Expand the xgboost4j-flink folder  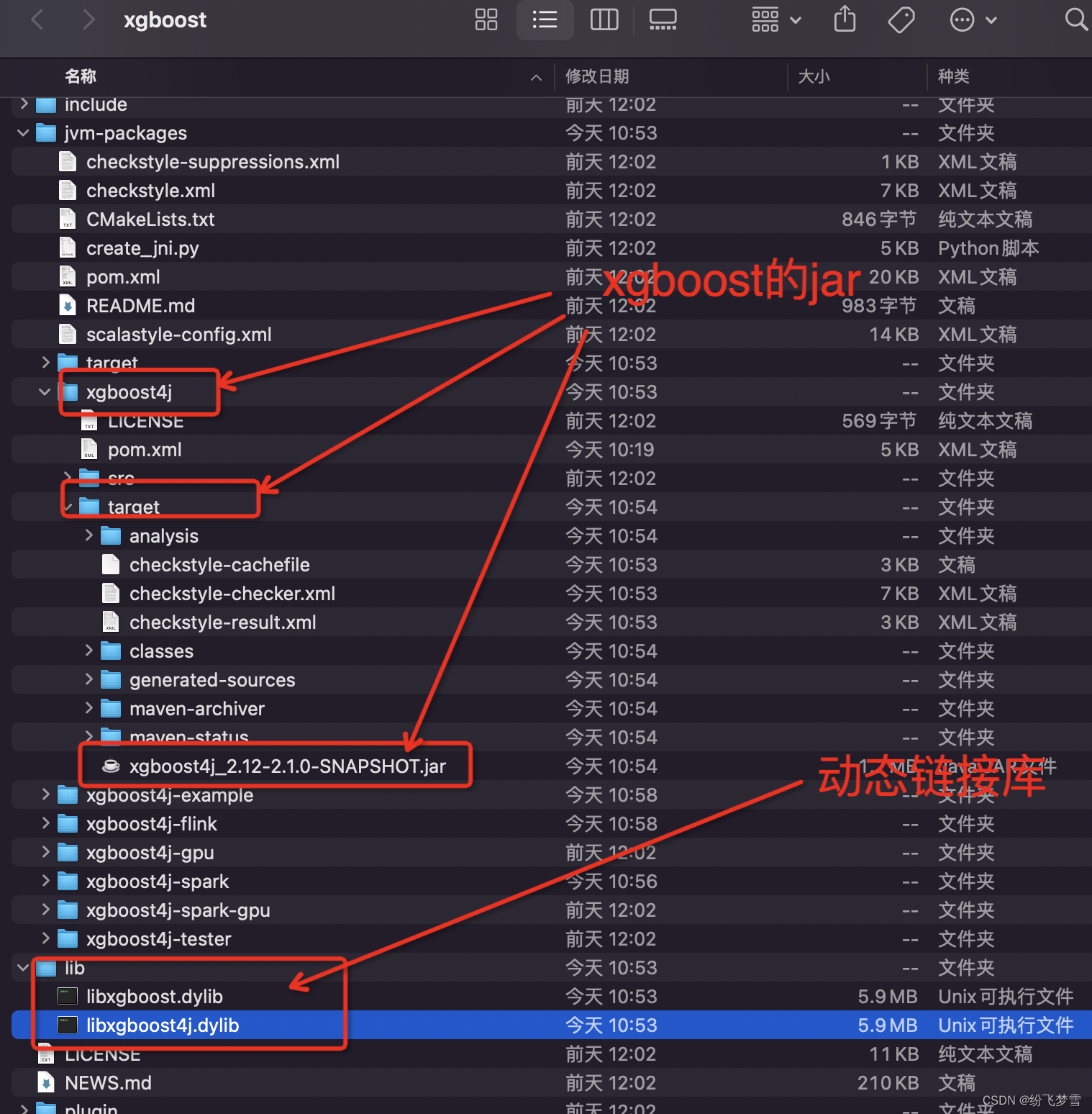[45, 823]
